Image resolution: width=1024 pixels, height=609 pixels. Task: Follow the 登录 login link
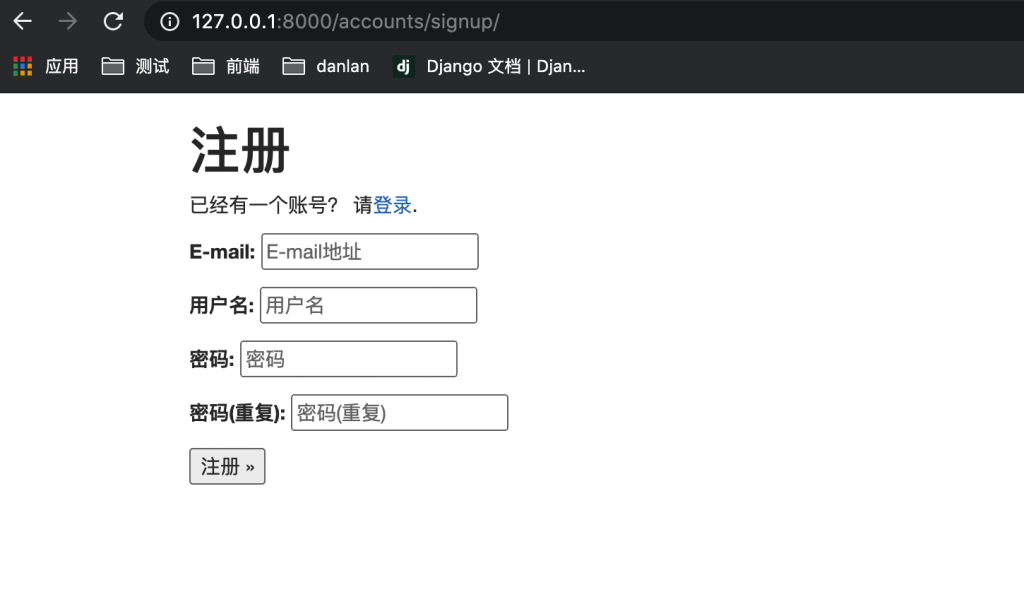pyautogui.click(x=393, y=205)
